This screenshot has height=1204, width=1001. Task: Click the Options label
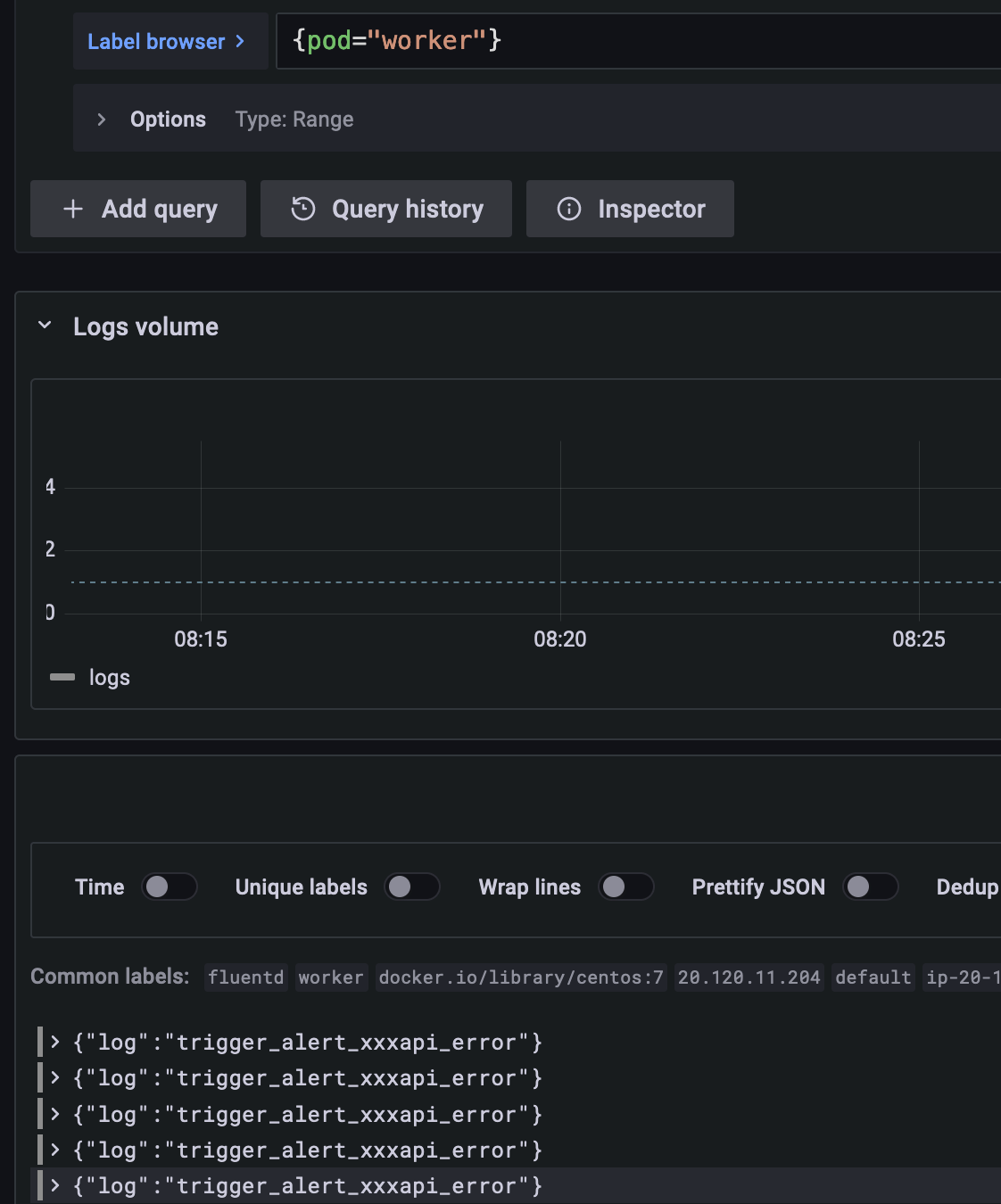point(168,120)
